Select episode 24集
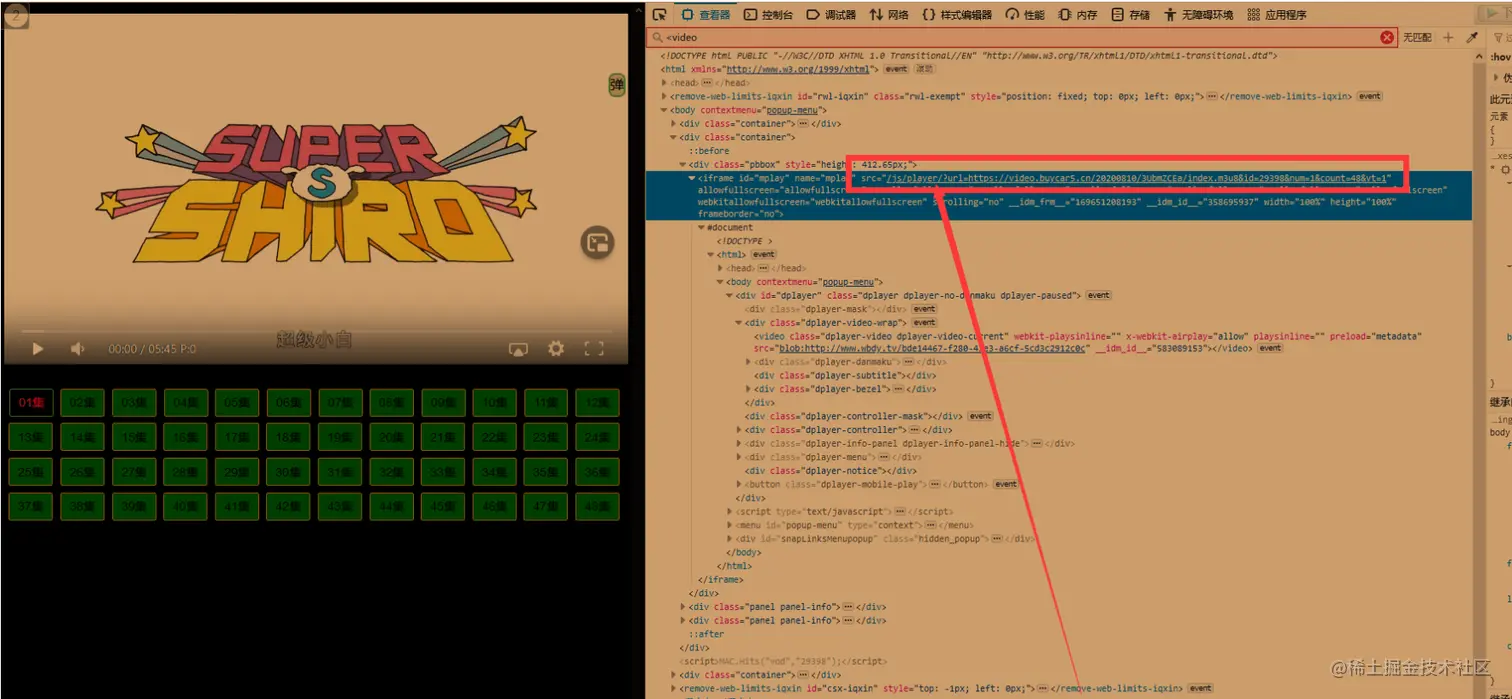Viewport: 1512px width, 699px height. tap(597, 437)
